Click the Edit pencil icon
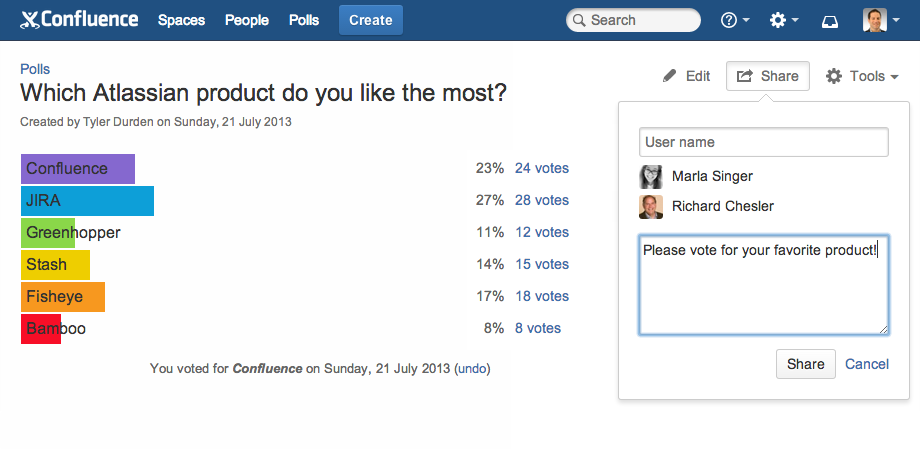 (x=669, y=76)
